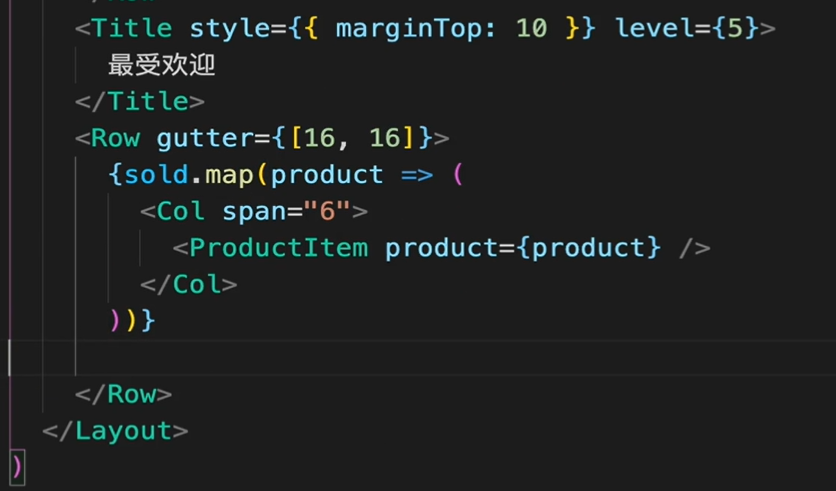Click the span="6" attribute value
This screenshot has width=836, height=491.
tap(327, 211)
